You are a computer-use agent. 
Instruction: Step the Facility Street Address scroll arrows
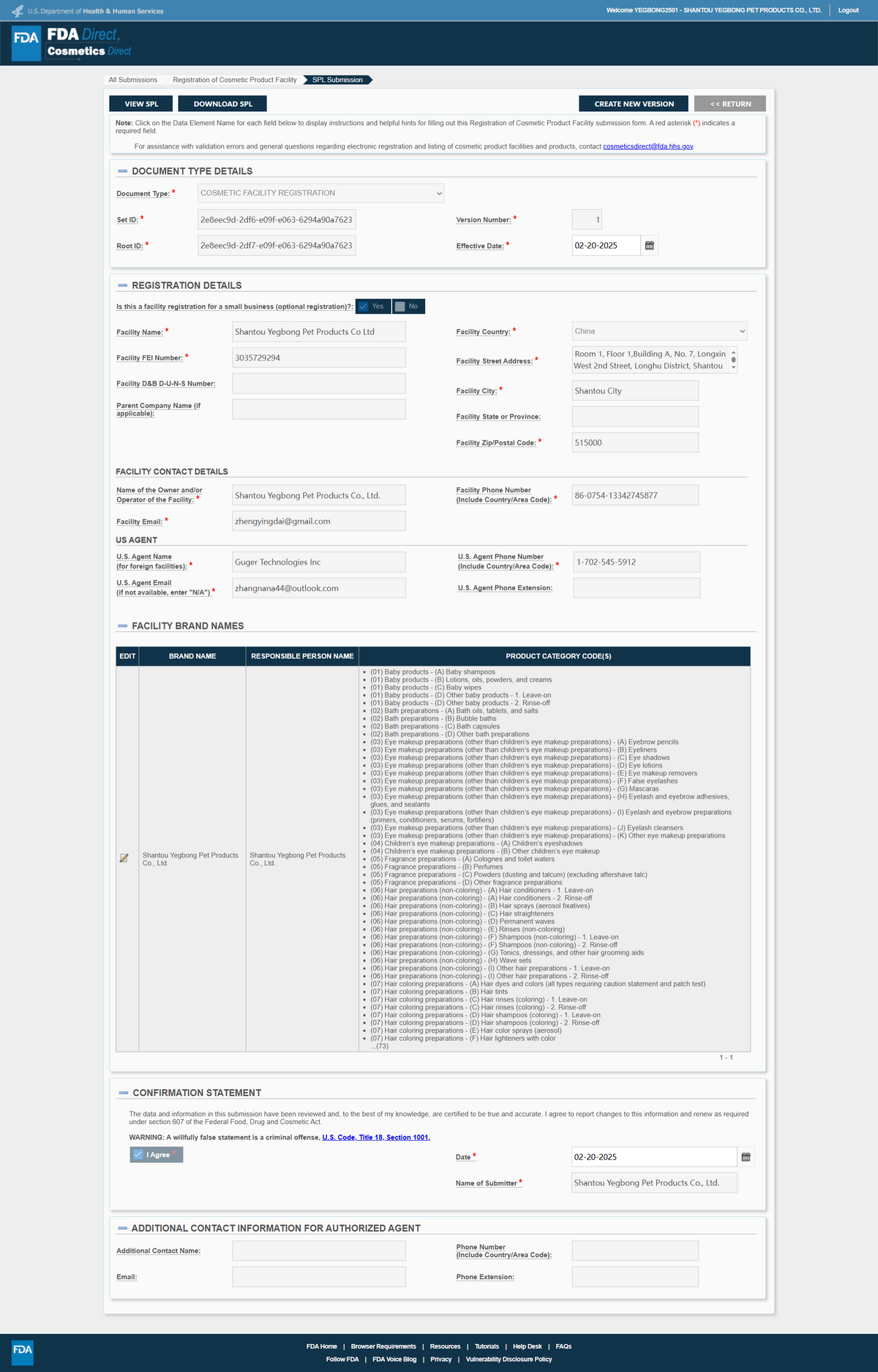click(733, 360)
